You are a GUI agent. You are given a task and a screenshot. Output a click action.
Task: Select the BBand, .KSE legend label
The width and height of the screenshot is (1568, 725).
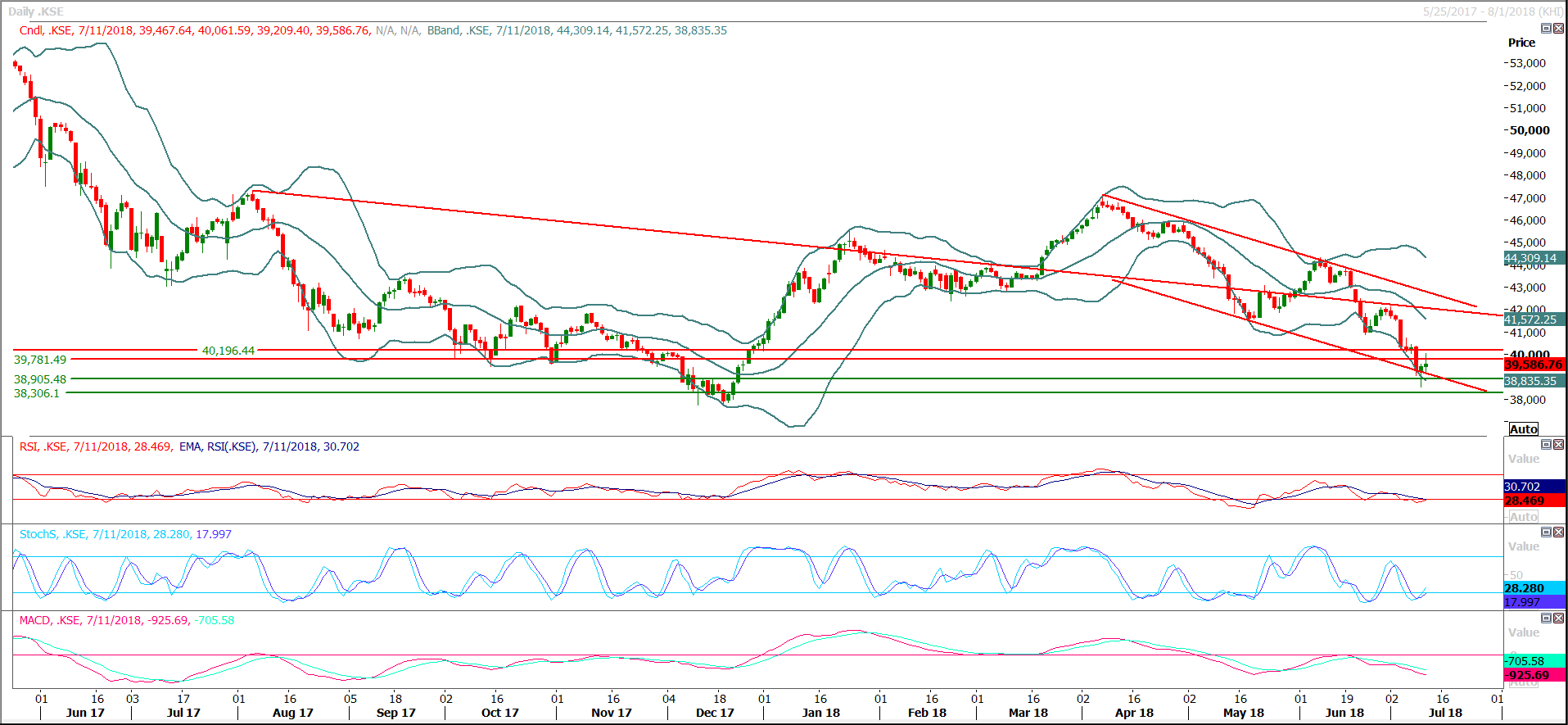(458, 30)
